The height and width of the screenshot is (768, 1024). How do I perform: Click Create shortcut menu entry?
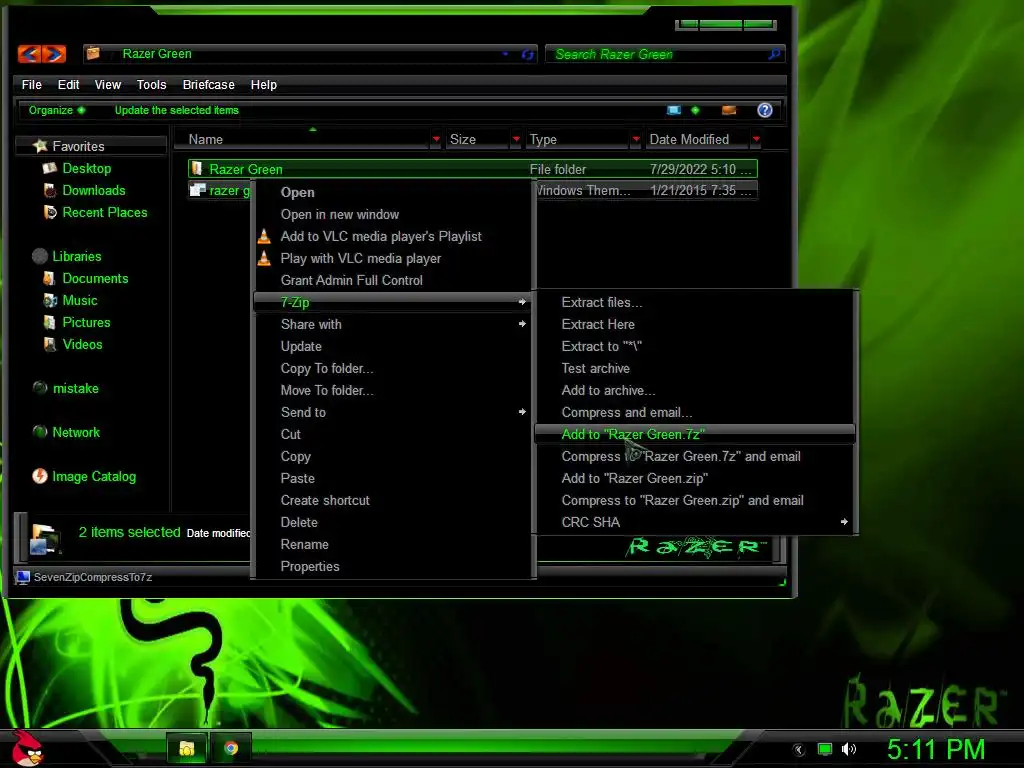click(392, 500)
